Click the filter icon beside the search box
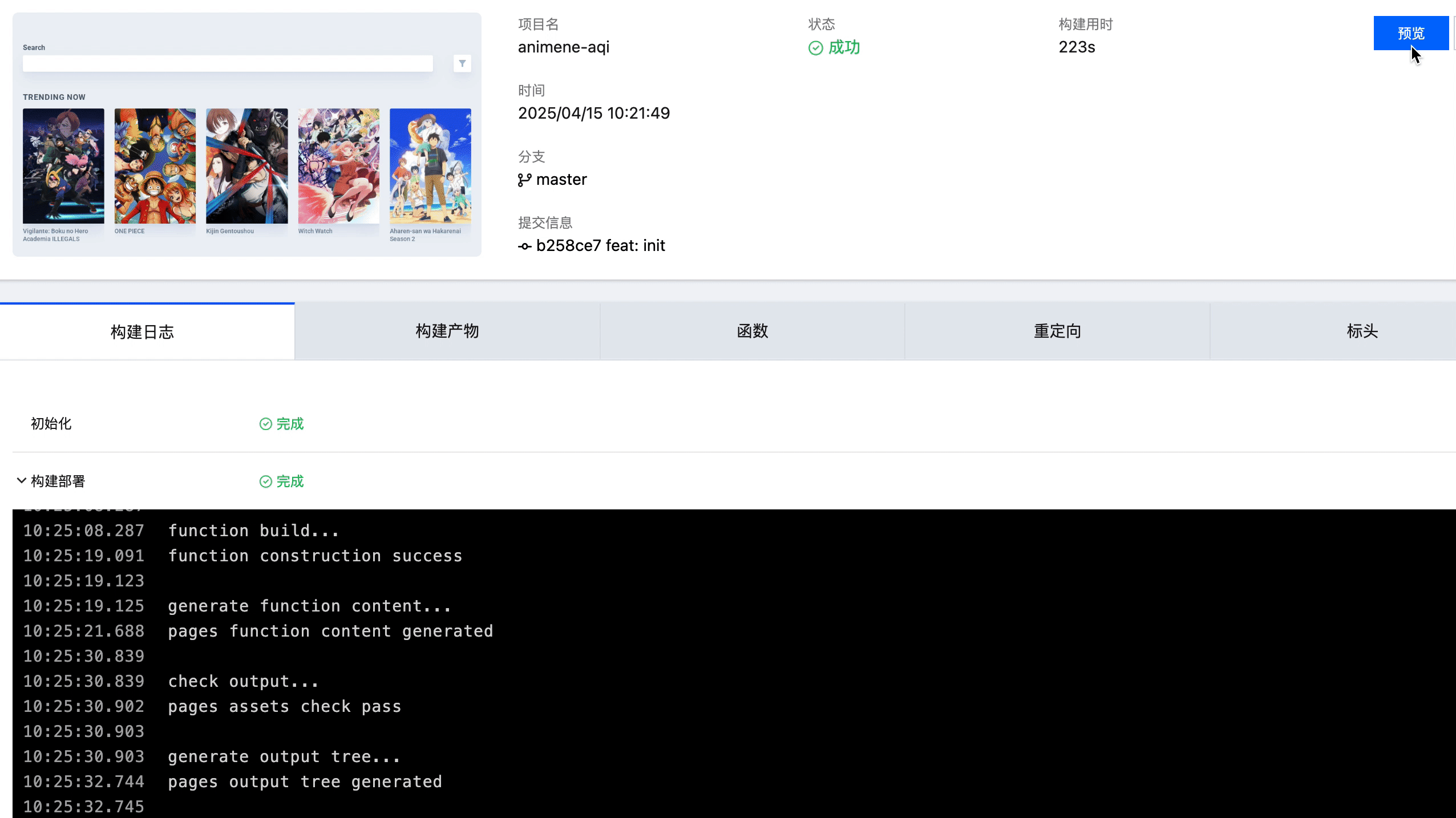Viewport: 1456px width, 818px height. coord(462,63)
